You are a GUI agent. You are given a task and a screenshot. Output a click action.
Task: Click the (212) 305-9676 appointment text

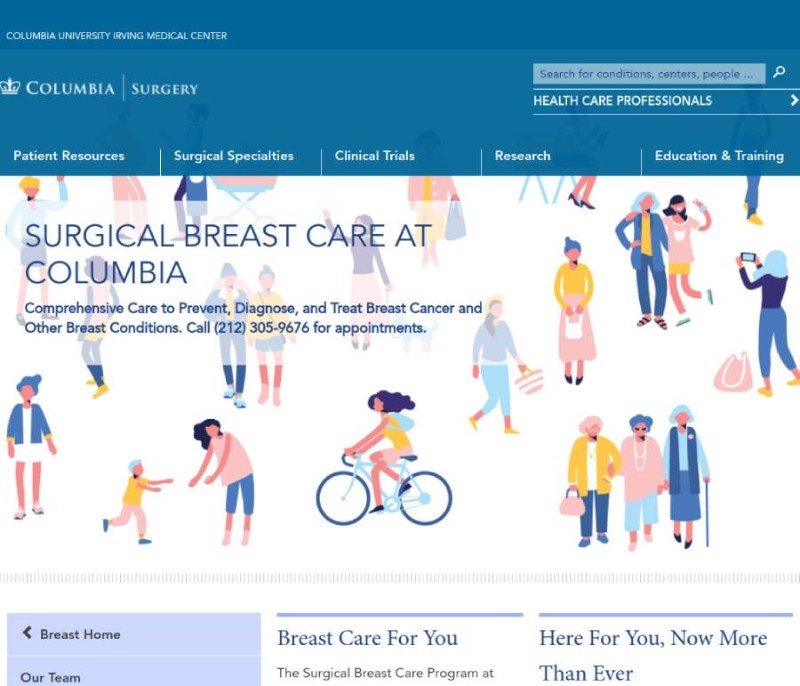pos(261,327)
